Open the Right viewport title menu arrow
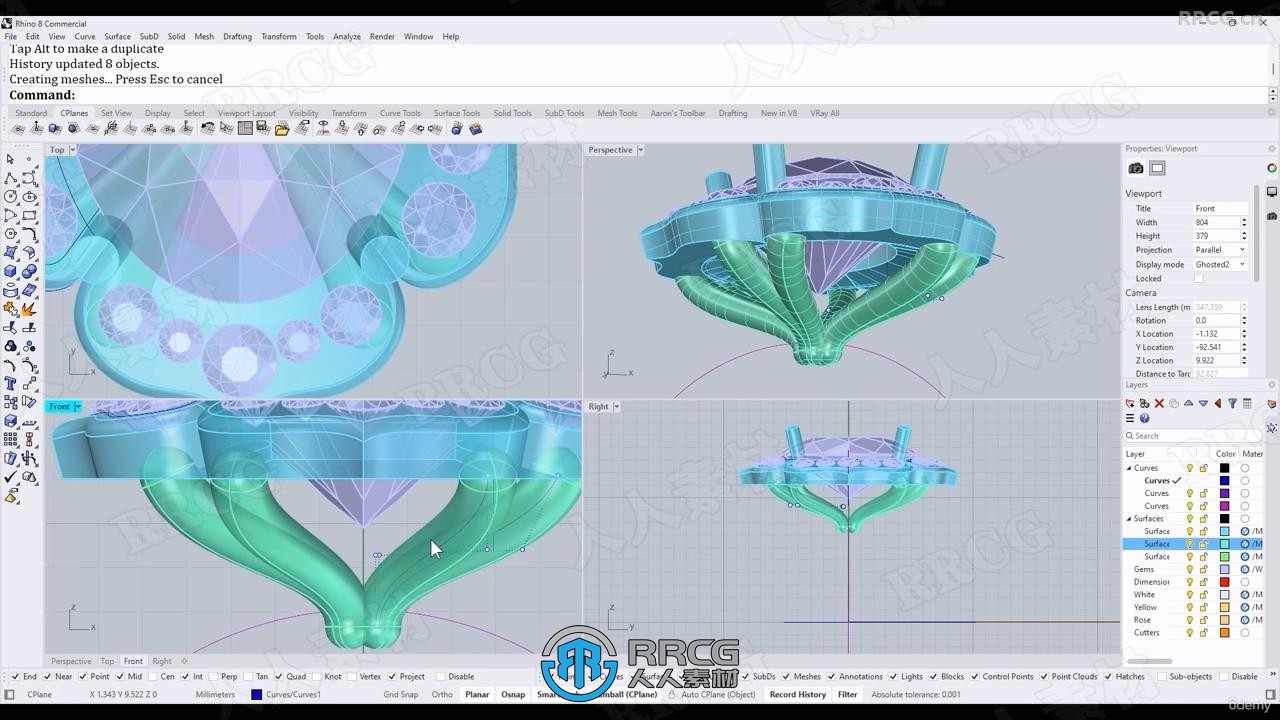The height and width of the screenshot is (720, 1280). tap(617, 406)
